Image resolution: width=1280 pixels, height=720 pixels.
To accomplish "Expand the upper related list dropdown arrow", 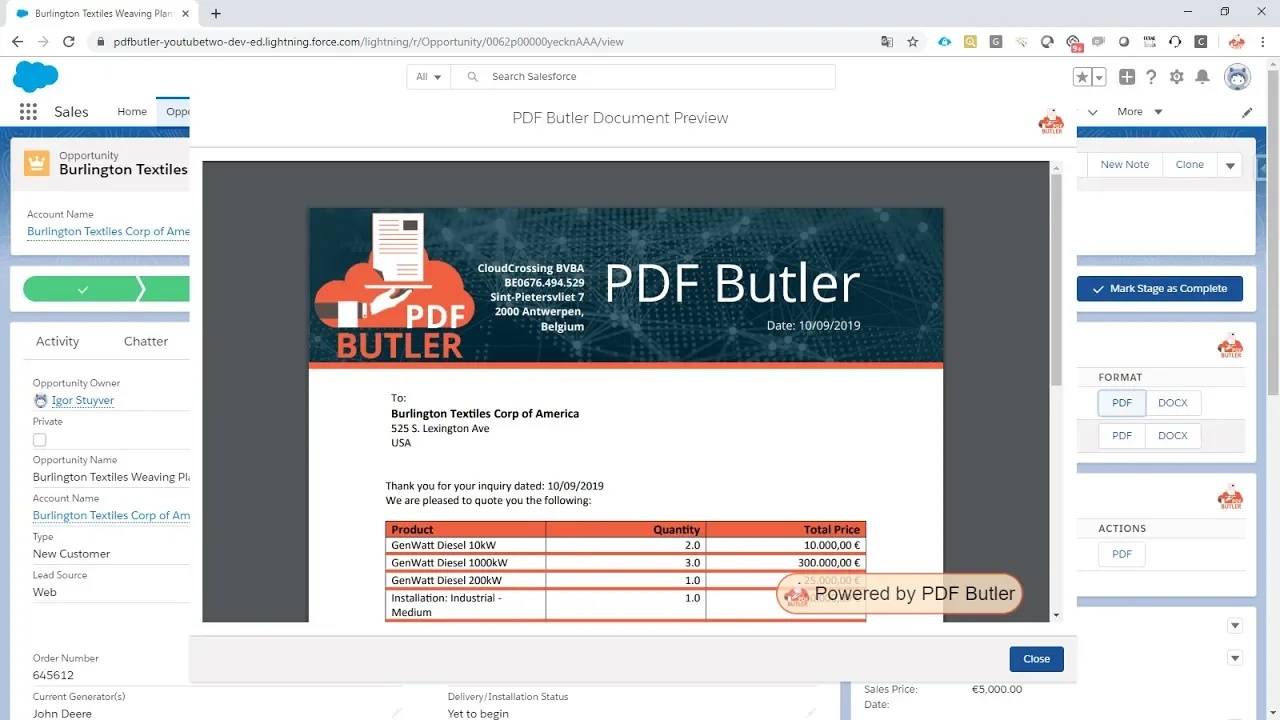I will pos(1235,626).
